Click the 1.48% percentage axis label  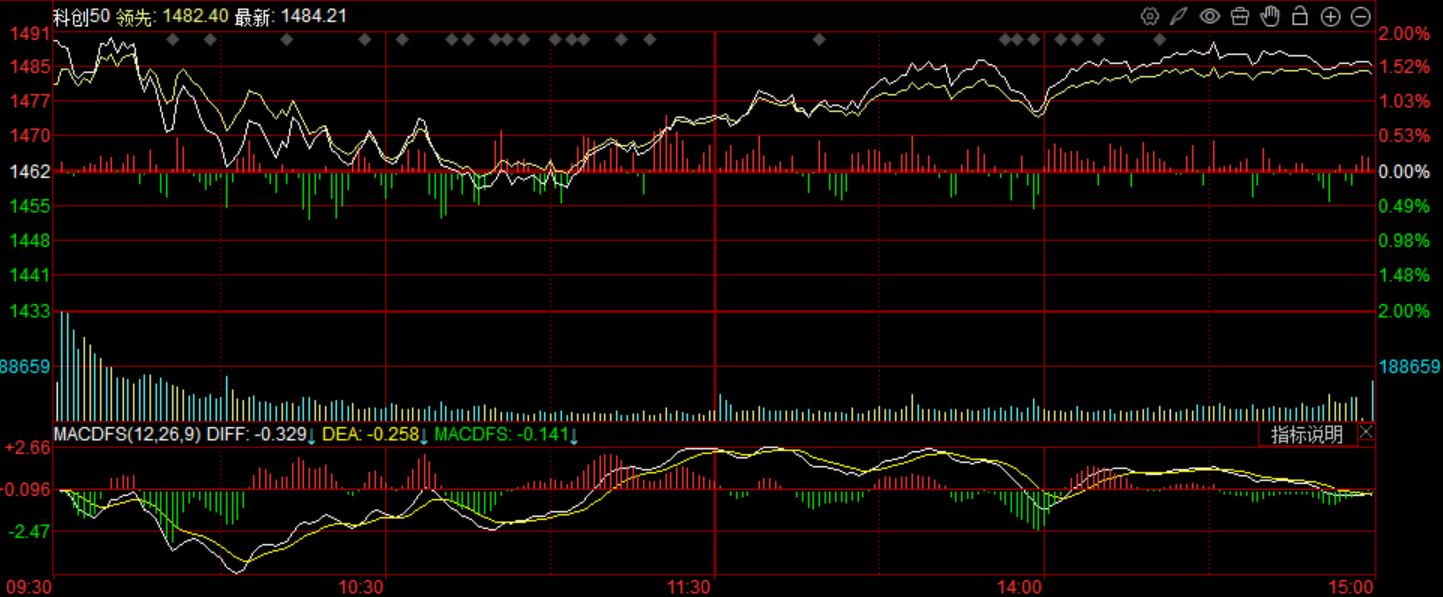[x=1404, y=274]
